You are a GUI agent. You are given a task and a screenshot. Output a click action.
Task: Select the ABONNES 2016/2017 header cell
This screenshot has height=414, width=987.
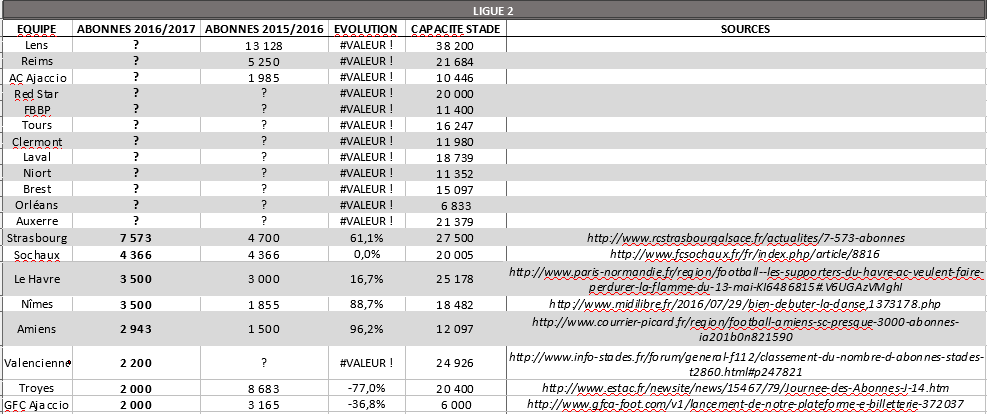pos(135,29)
